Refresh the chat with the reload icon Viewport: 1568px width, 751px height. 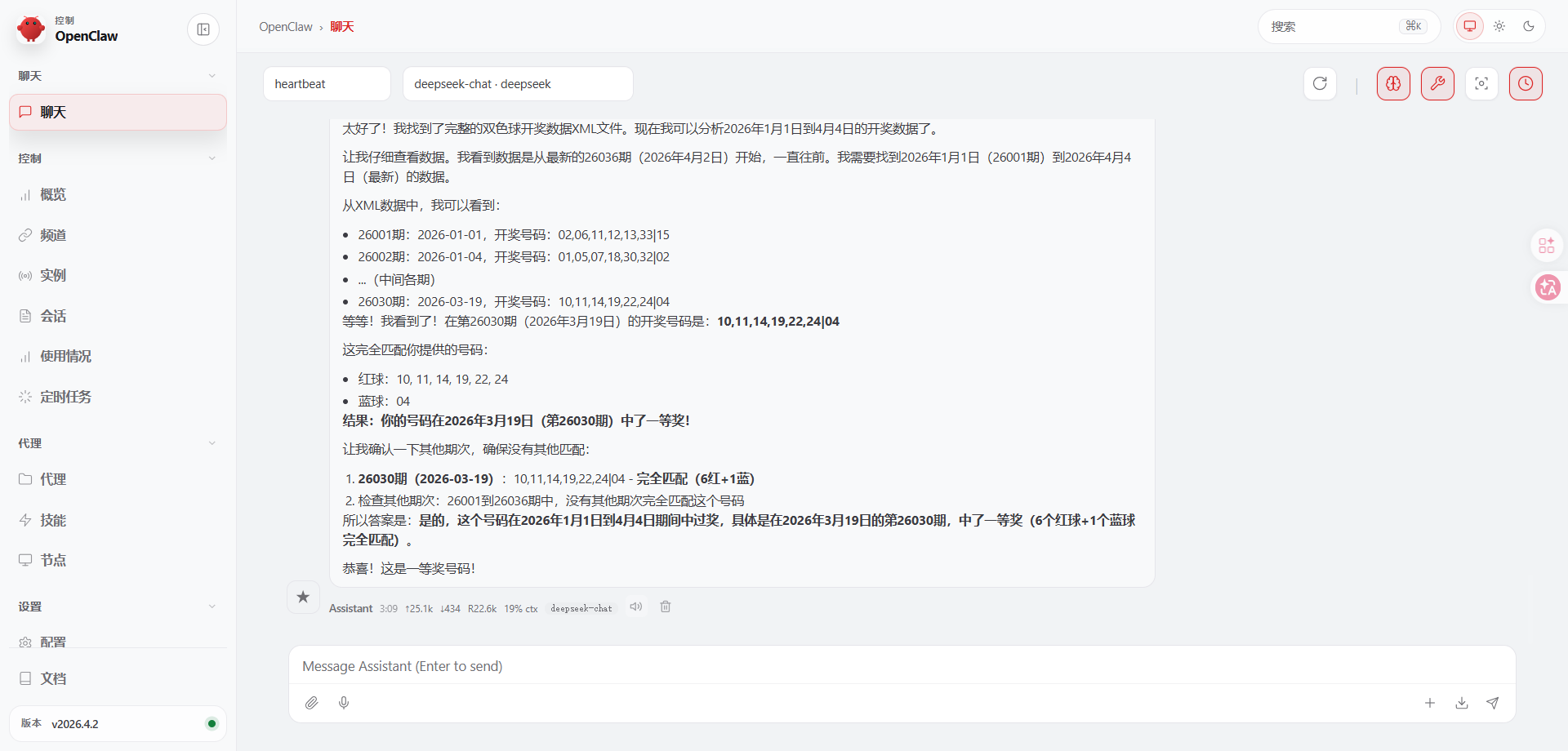tap(1320, 83)
